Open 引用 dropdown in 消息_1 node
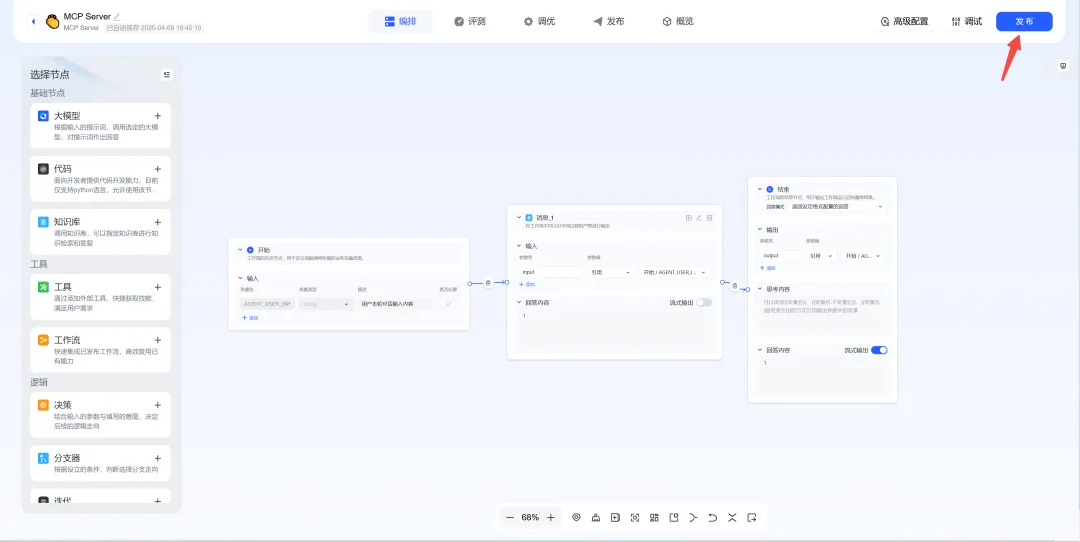The image size is (1080, 542). coord(610,272)
